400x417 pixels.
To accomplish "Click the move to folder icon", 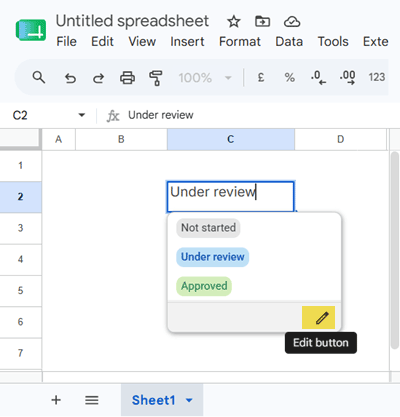I will click(x=263, y=22).
